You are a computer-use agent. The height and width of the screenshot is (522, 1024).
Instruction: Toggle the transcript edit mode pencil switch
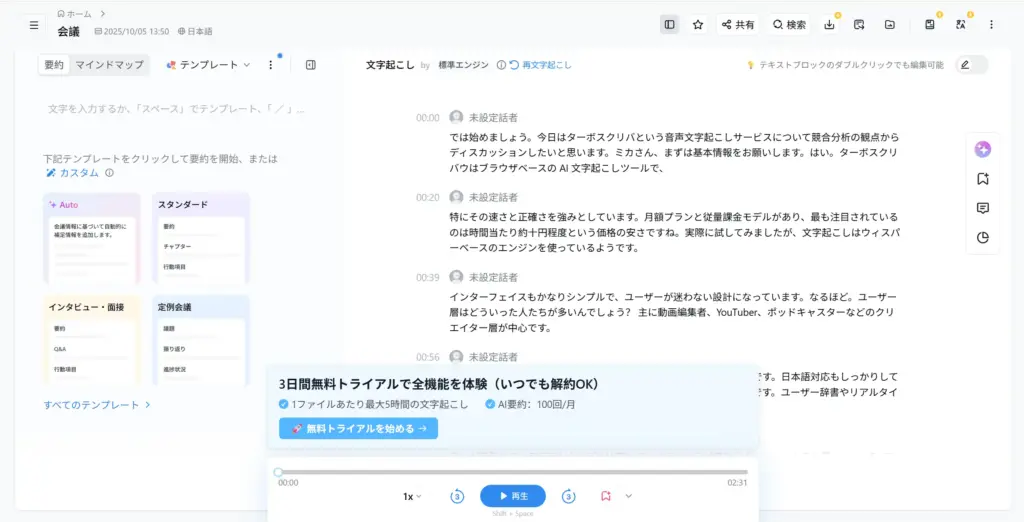(972, 65)
